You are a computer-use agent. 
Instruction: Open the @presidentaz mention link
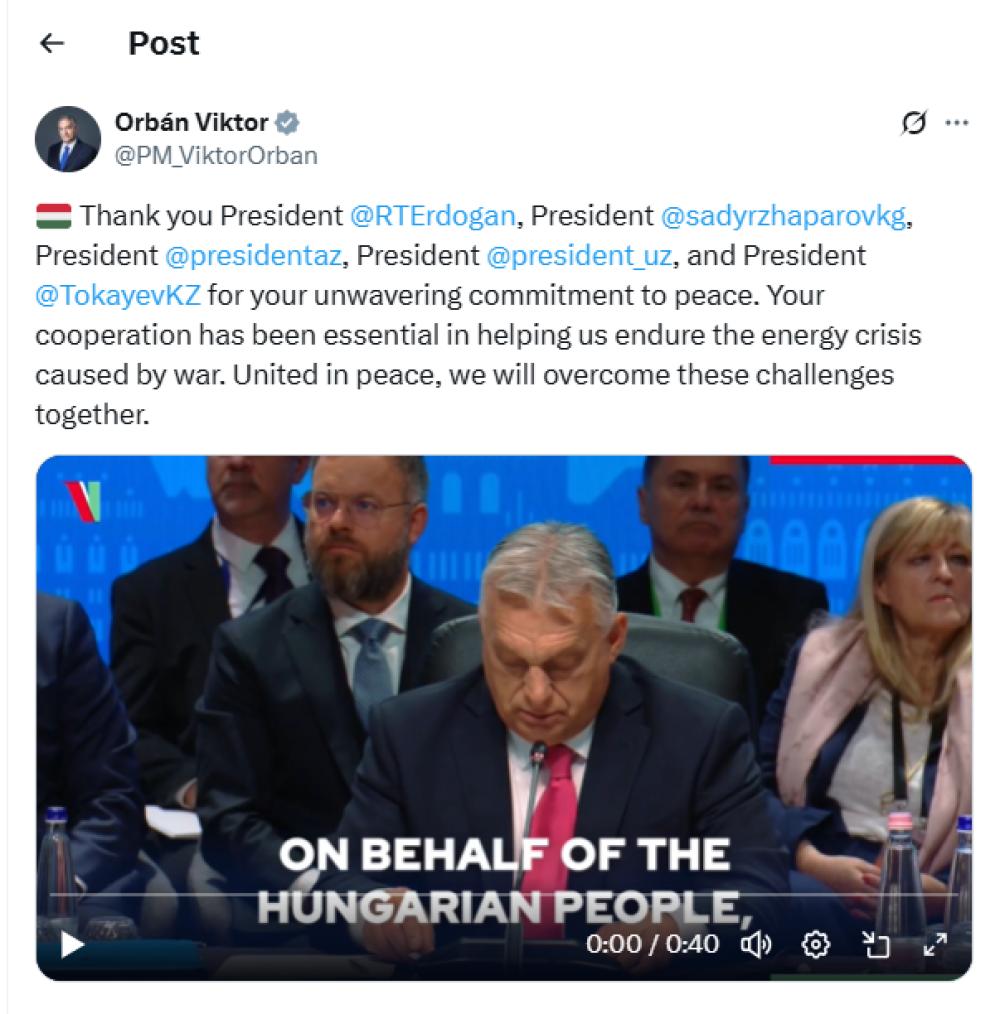(x=253, y=256)
